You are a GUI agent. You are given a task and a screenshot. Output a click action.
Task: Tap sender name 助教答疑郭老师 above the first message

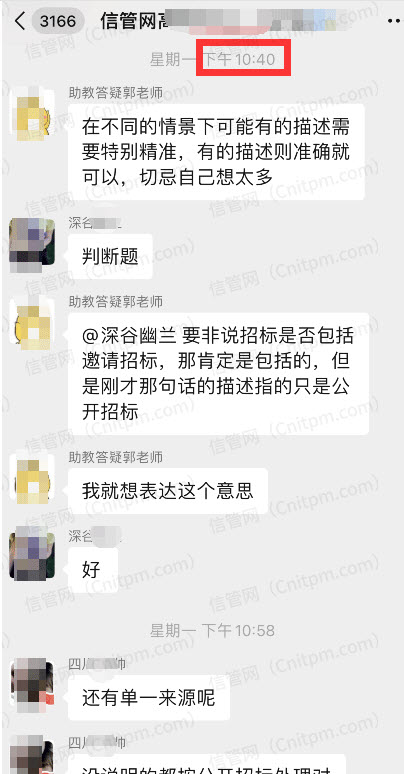(x=116, y=93)
